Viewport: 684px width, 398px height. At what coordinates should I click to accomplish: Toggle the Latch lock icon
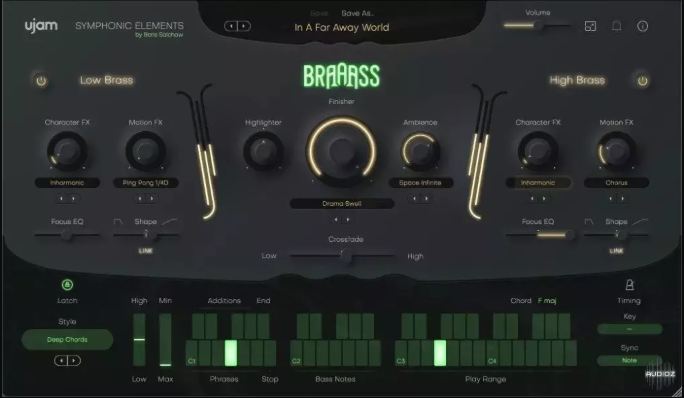67,285
